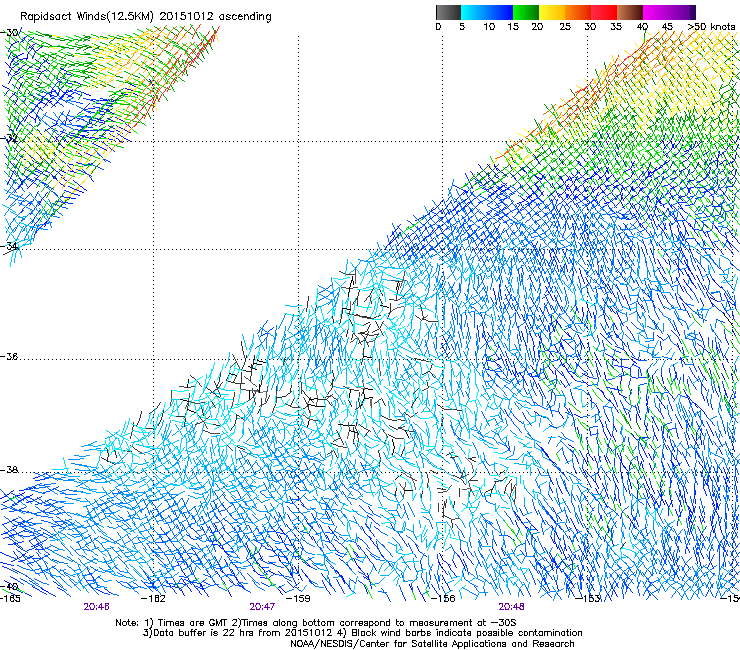The width and height of the screenshot is (740, 650).
Task: Click the '-165' longitude axis label
Action: [x=9, y=599]
